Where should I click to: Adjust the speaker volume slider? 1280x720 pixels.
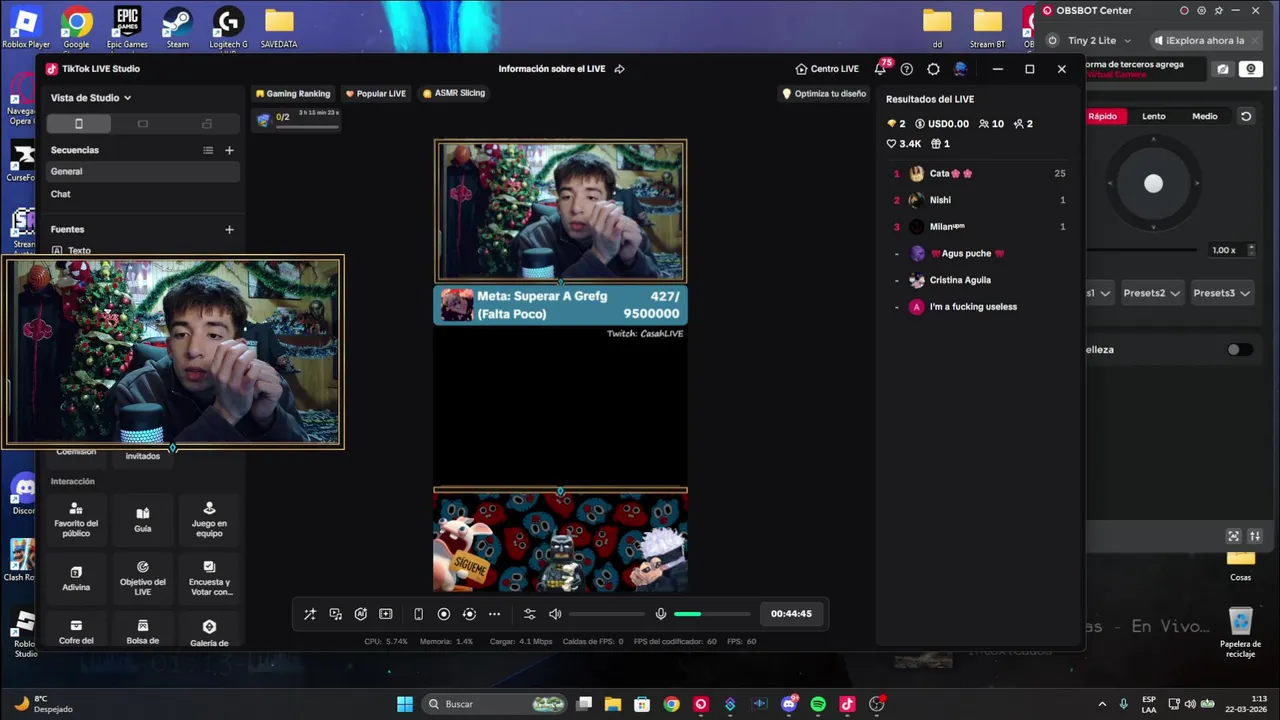(x=607, y=614)
